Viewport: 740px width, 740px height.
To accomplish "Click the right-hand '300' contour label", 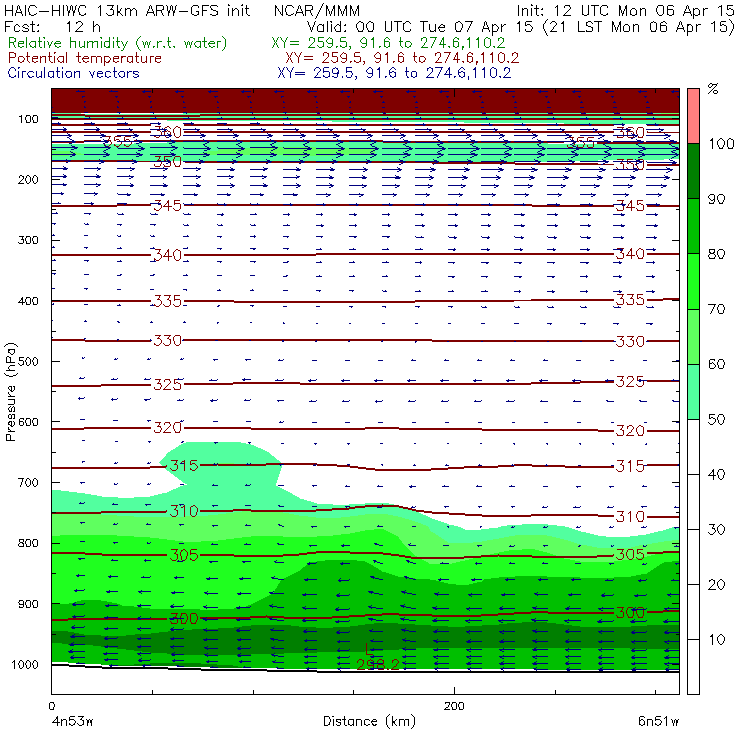I will coord(630,613).
